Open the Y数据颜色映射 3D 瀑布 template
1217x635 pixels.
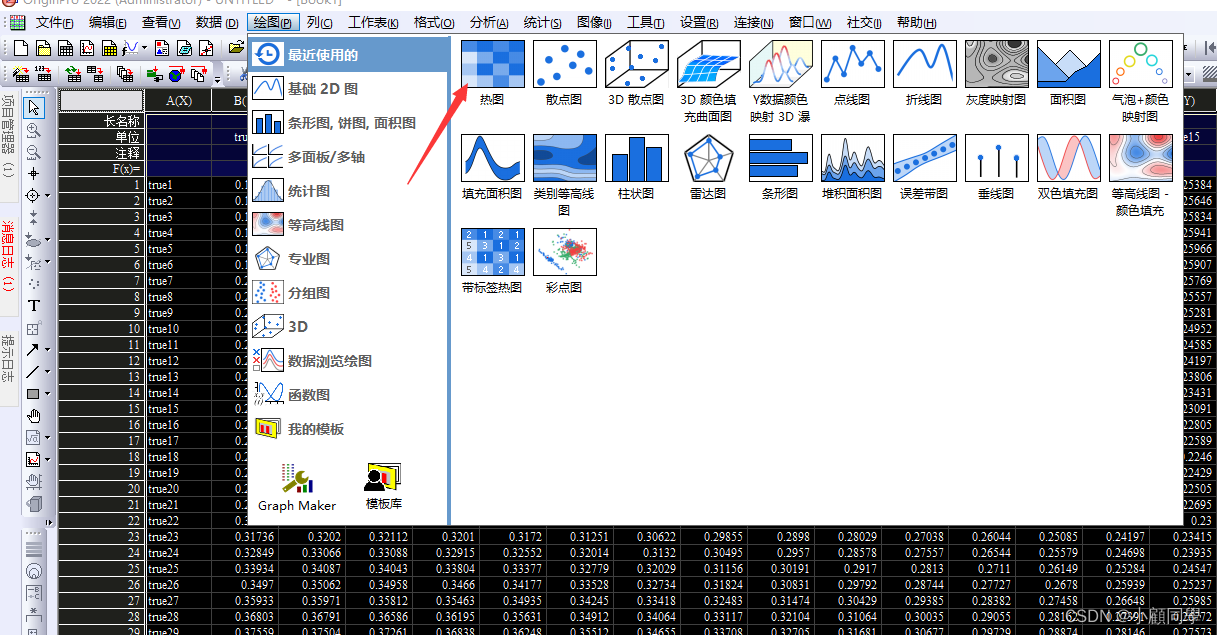pyautogui.click(x=781, y=81)
